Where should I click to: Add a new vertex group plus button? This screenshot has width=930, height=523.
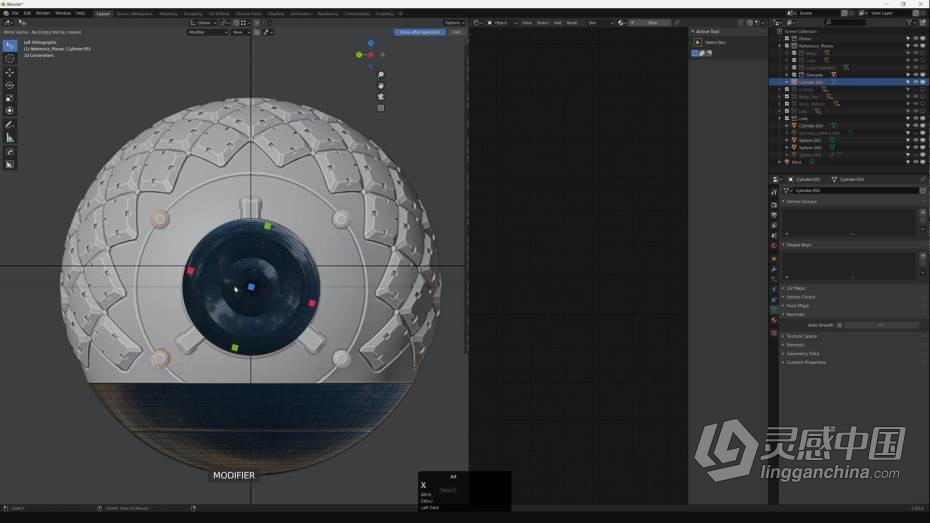pyautogui.click(x=923, y=212)
